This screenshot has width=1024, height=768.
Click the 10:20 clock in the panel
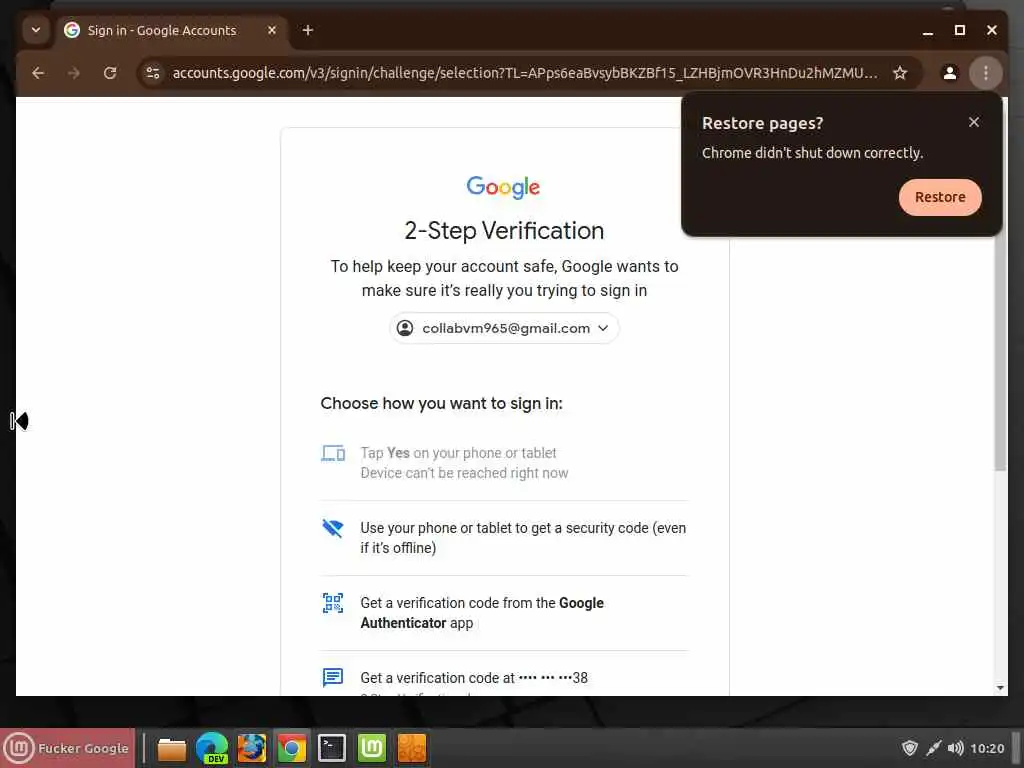point(987,748)
